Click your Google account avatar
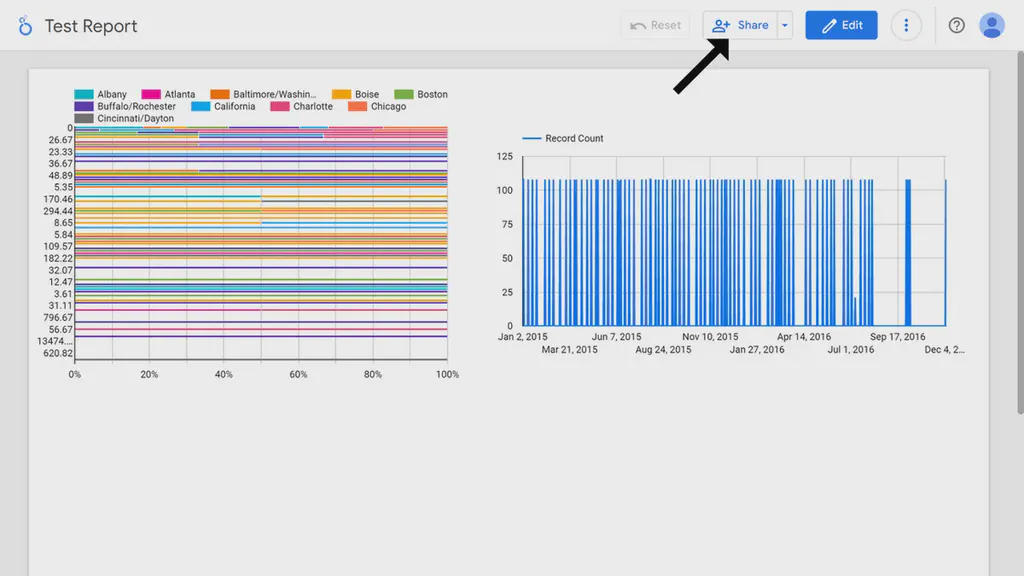This screenshot has width=1024, height=576. [991, 25]
